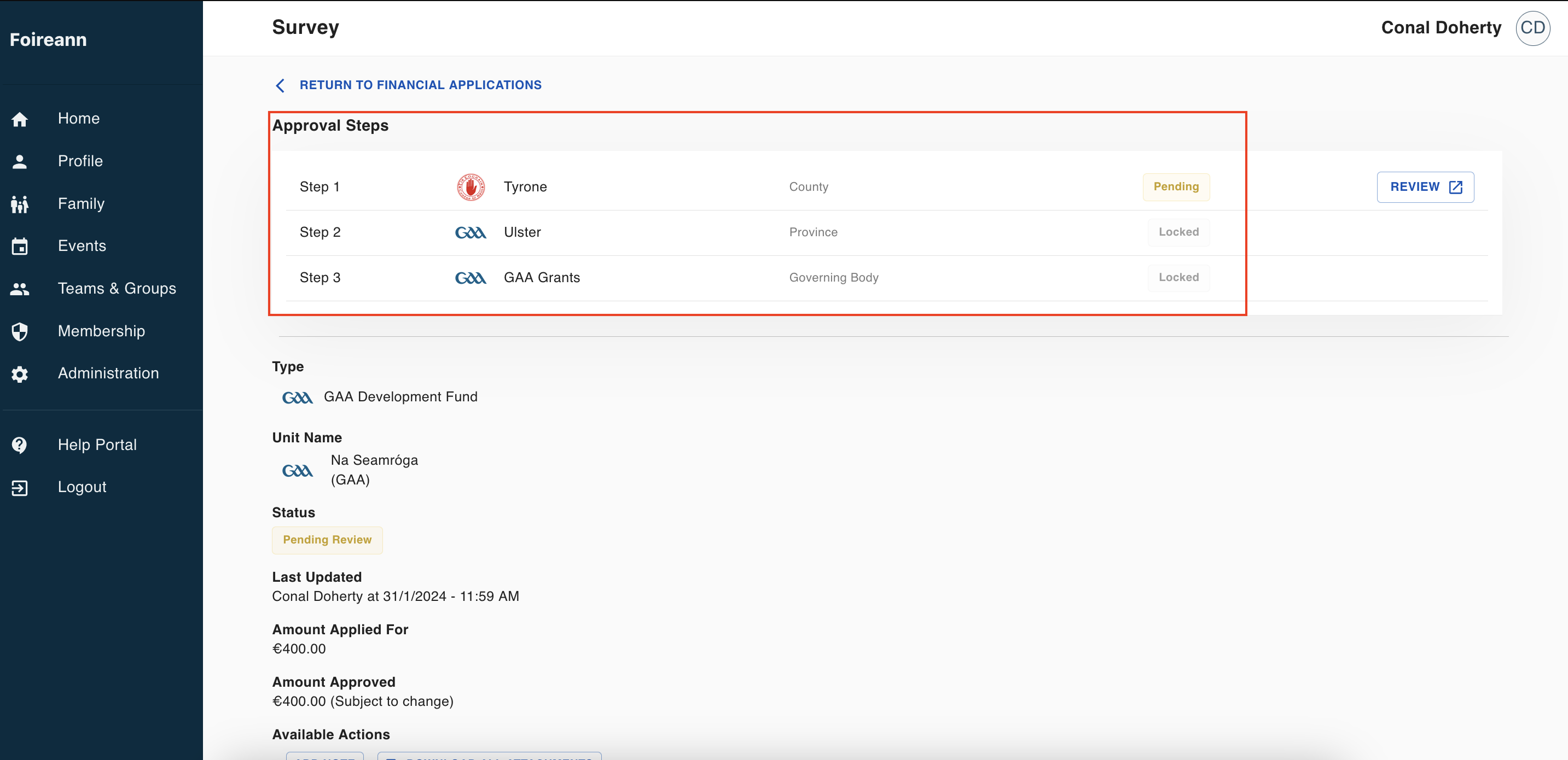This screenshot has width=1568, height=760.
Task: Click the GAA logo beside Na Seamróga
Action: pos(297,470)
